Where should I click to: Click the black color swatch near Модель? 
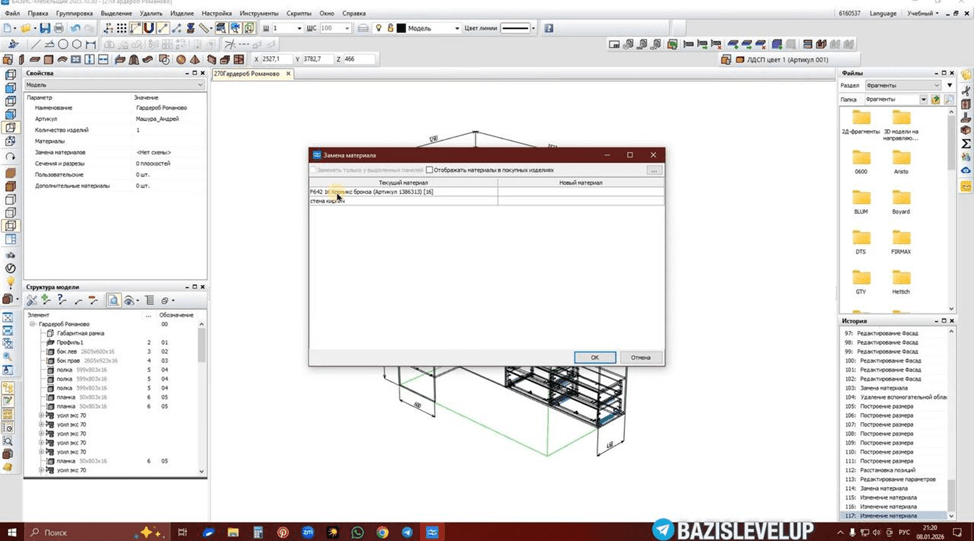pos(401,28)
